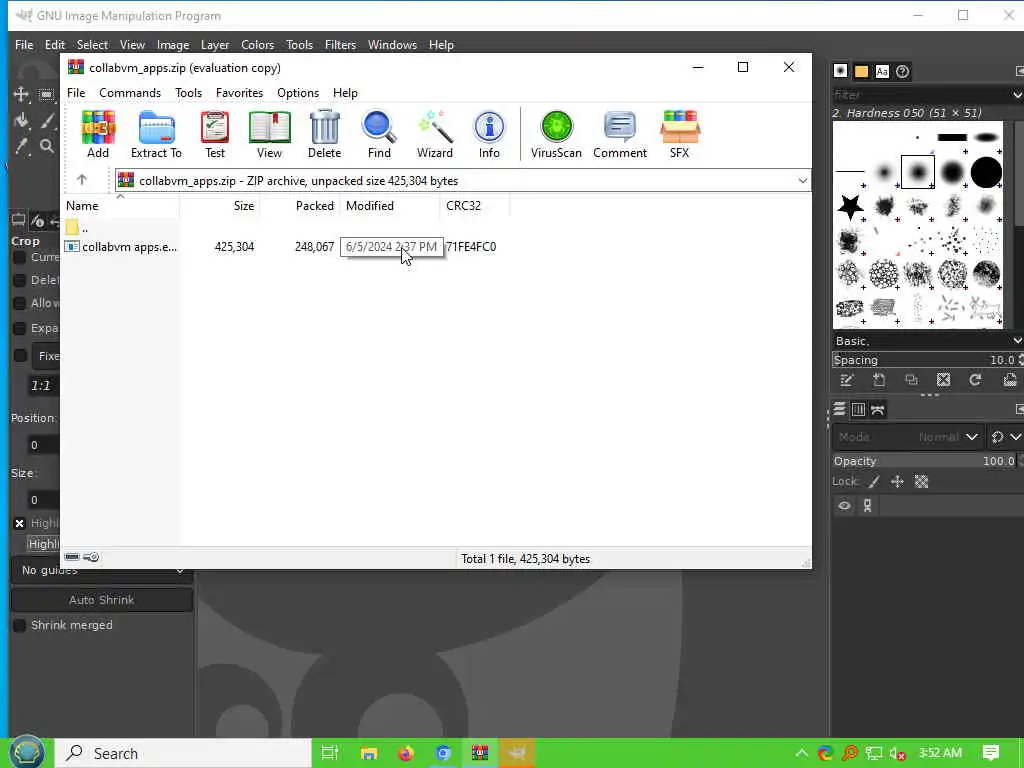The width and height of the screenshot is (1024, 768).
Task: Go up one folder level arrow
Action: (82, 180)
